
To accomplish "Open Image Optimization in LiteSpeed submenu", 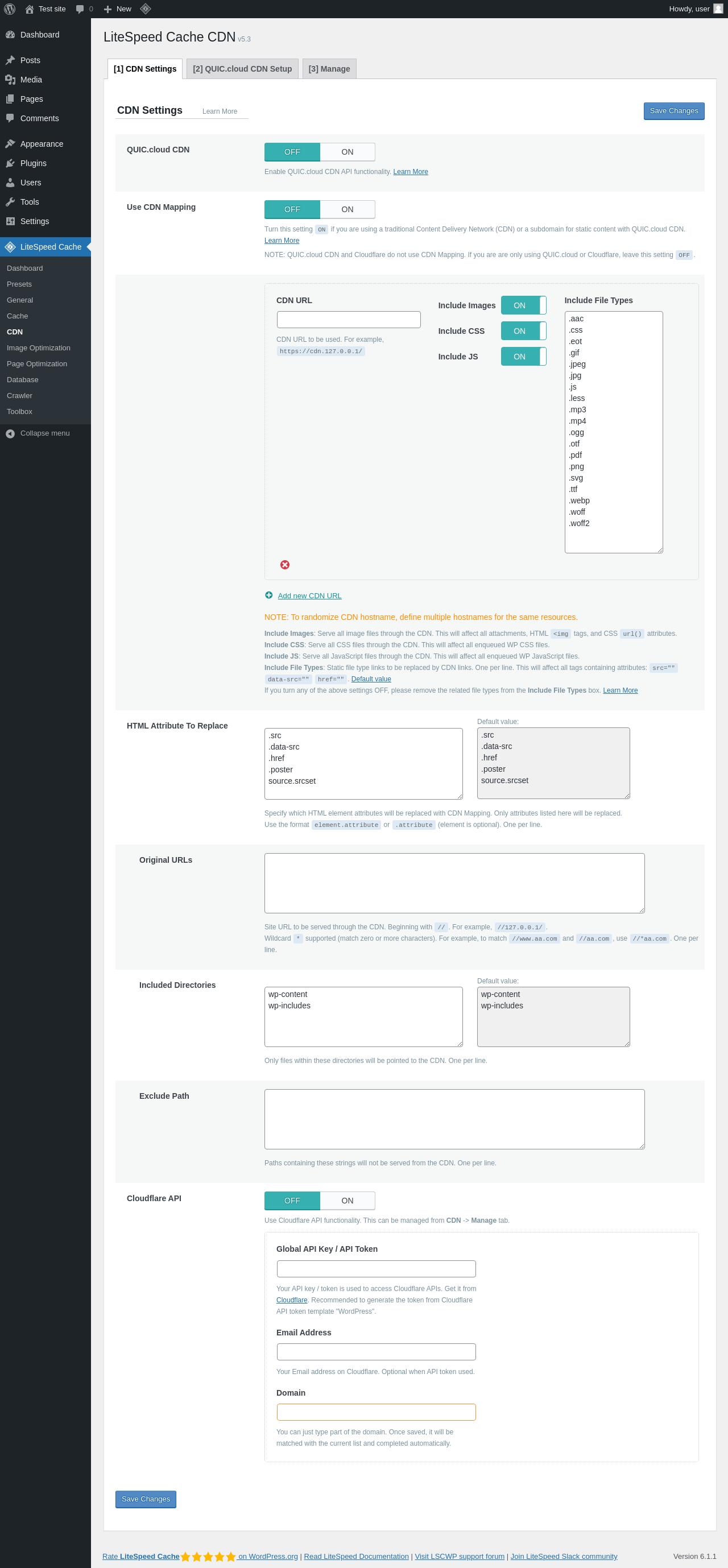I will point(38,348).
